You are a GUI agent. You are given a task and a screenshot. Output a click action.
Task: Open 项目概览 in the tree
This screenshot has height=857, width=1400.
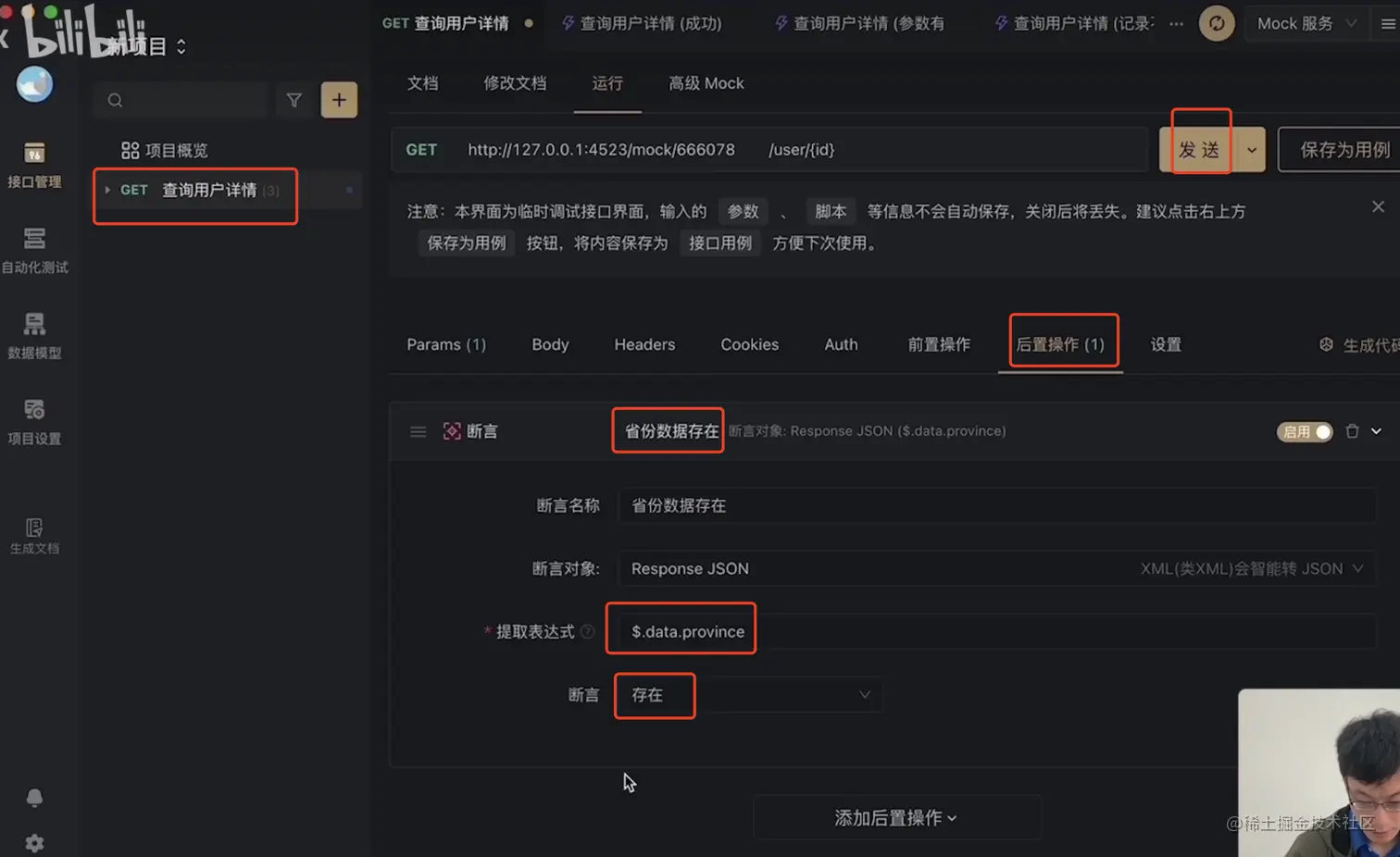[x=164, y=151]
